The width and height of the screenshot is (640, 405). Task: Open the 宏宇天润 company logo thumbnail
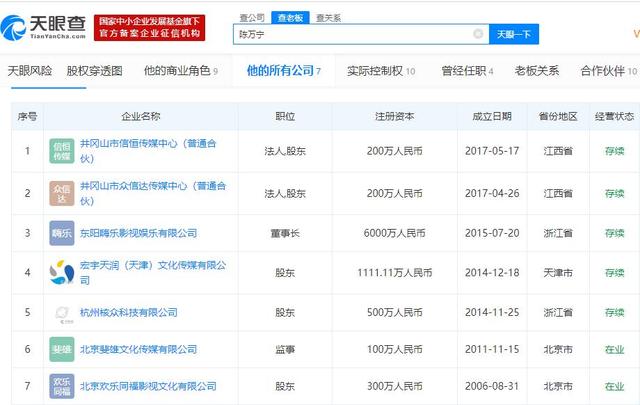tap(62, 273)
